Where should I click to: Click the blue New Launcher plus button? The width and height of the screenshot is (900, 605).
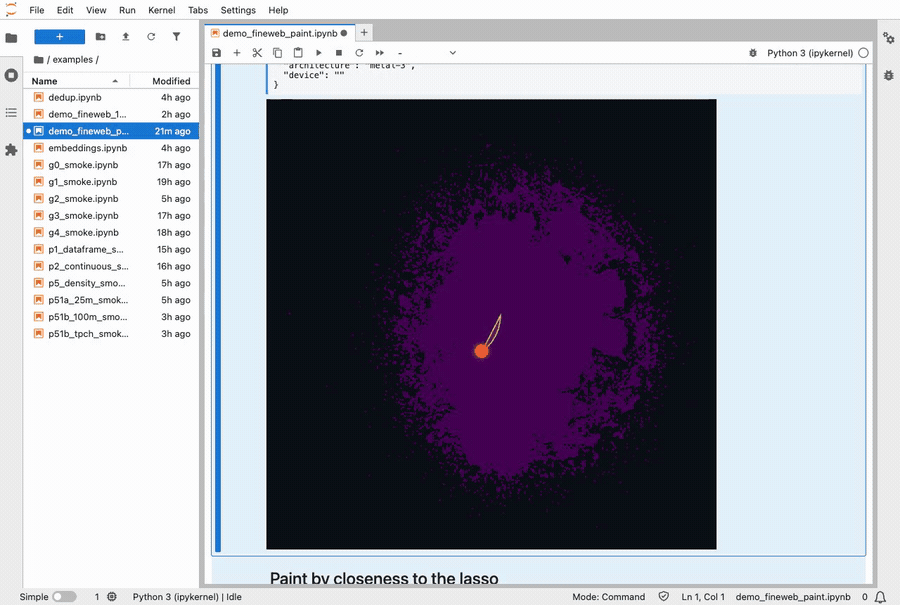tap(60, 37)
